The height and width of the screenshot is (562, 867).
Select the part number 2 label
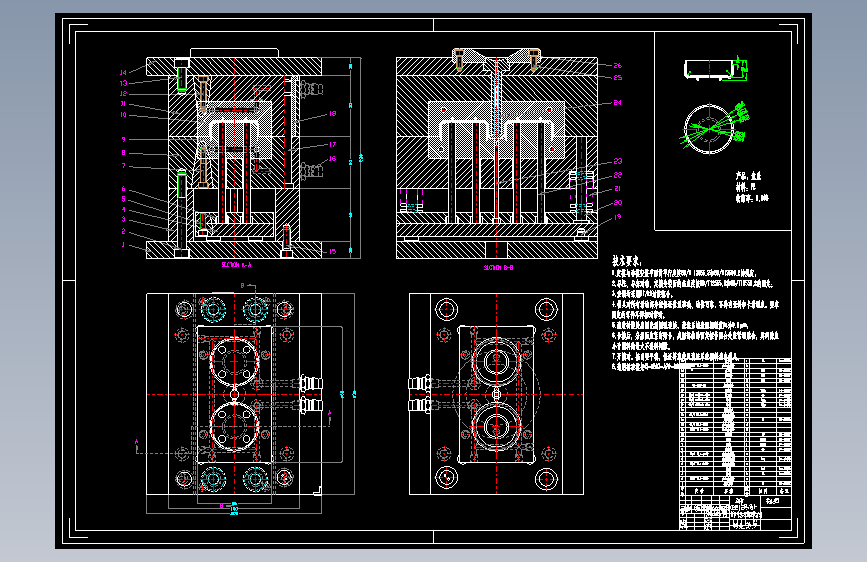123,231
